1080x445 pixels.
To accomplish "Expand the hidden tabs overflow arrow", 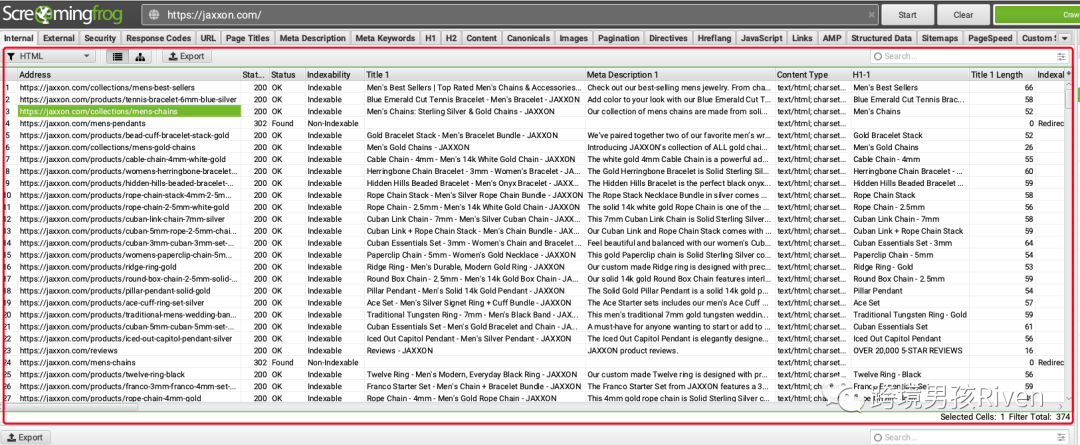I will [x=1065, y=38].
